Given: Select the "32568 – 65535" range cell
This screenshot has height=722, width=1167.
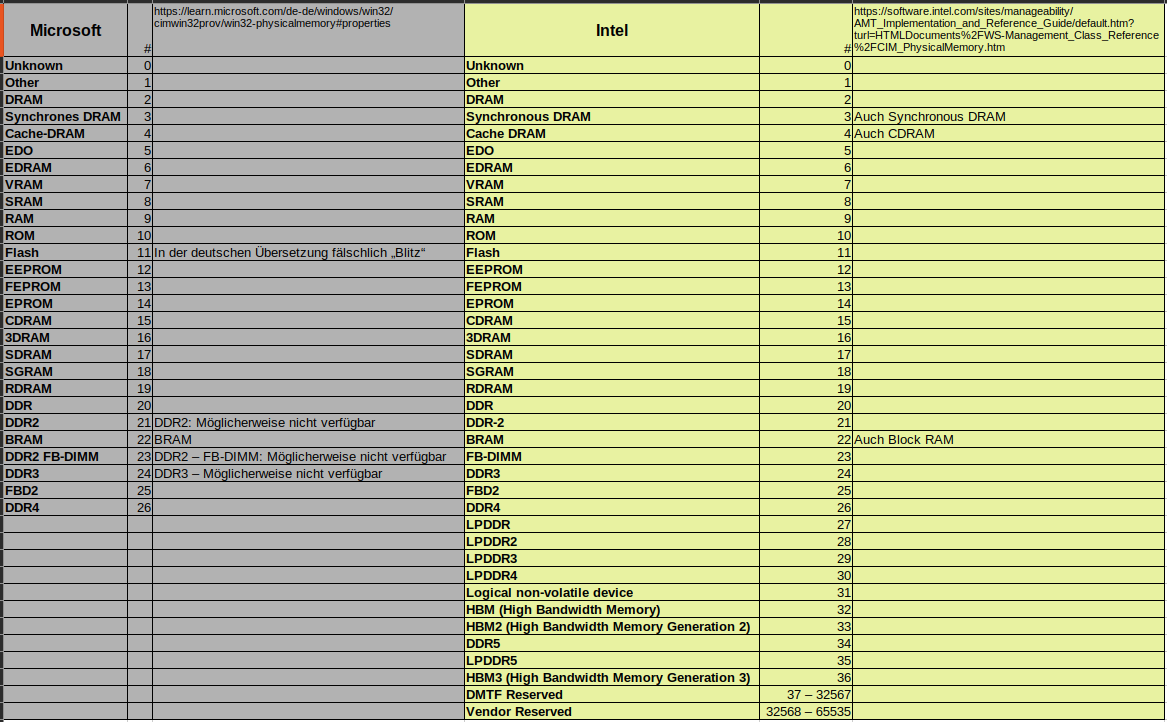Looking at the screenshot, I should pyautogui.click(x=808, y=712).
